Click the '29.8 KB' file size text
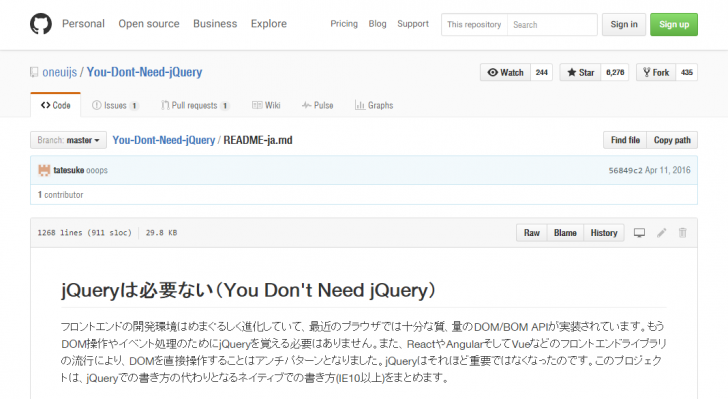Image resolution: width=728 pixels, height=399 pixels. (x=162, y=233)
